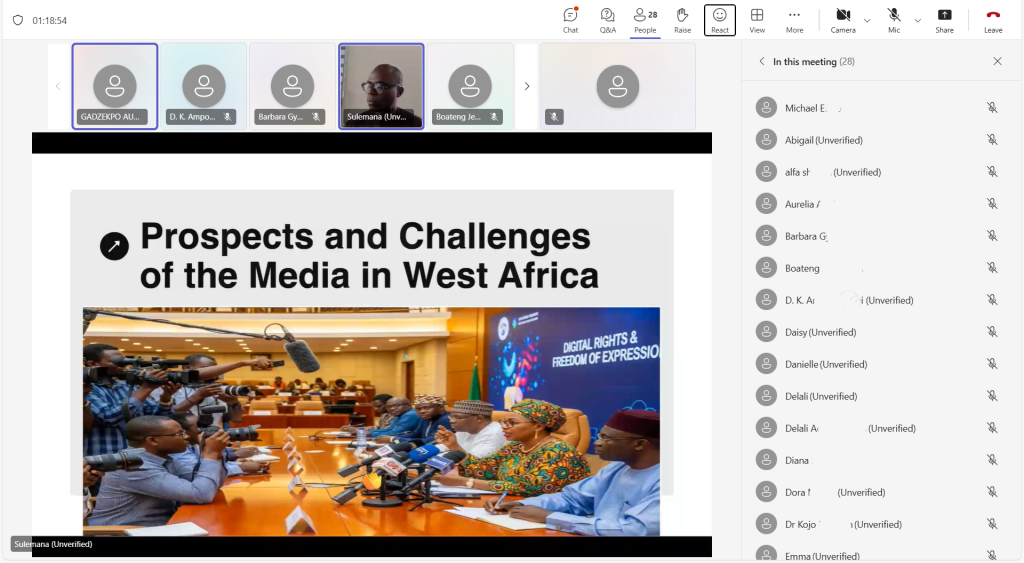Raise your hand in the meeting
Viewport: 1024px width, 563px height.
click(682, 19)
